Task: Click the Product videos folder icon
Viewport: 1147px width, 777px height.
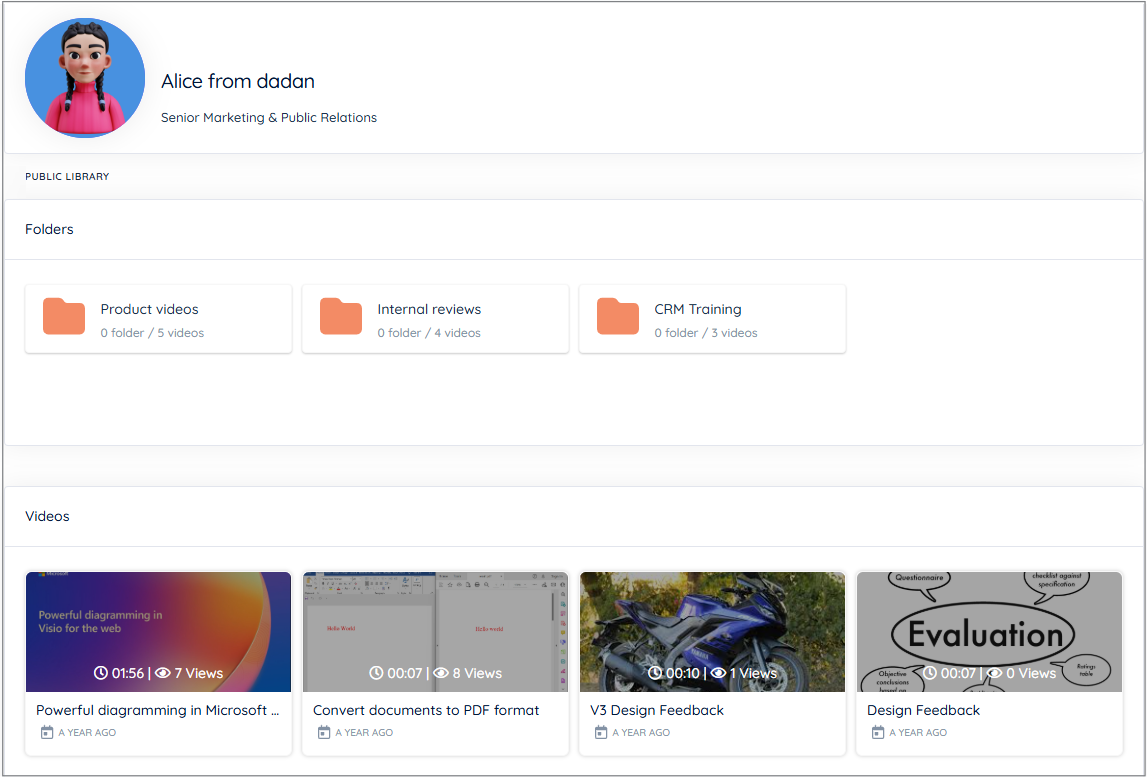Action: tap(64, 317)
